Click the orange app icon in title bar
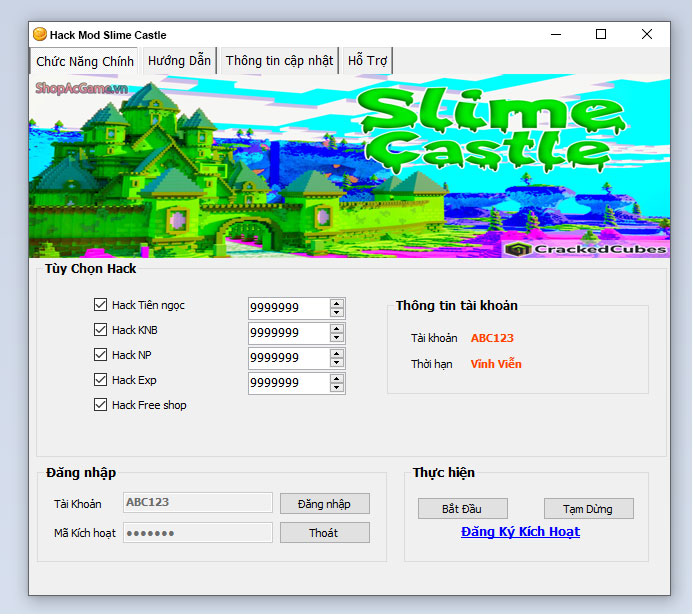The height and width of the screenshot is (616, 693). pos(40,34)
